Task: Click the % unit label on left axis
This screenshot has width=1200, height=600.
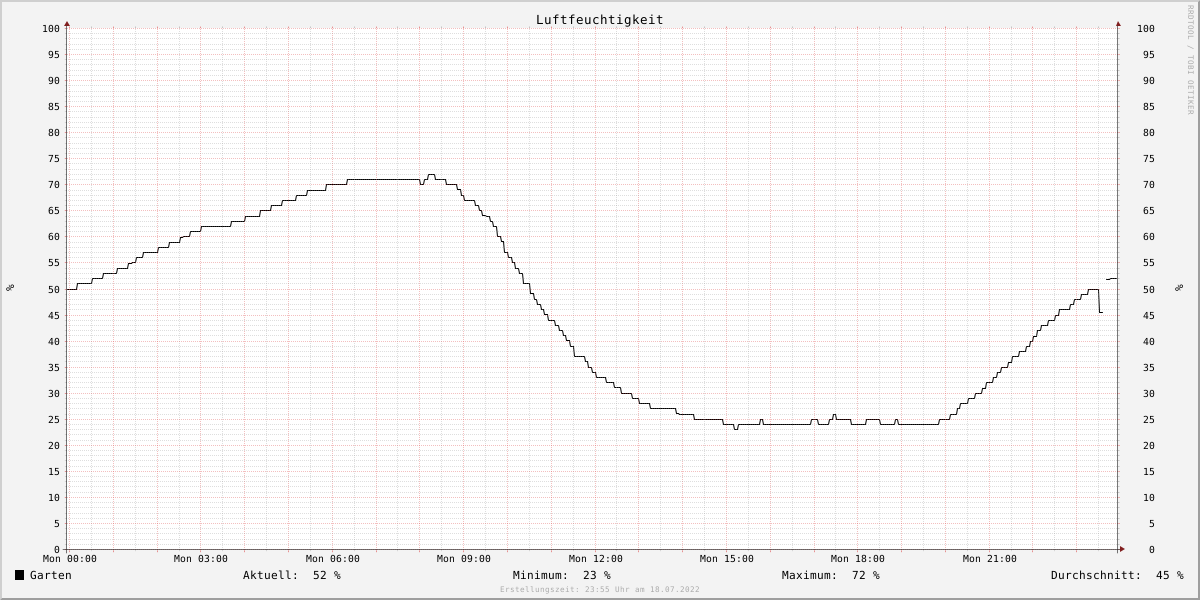Action: (x=10, y=288)
